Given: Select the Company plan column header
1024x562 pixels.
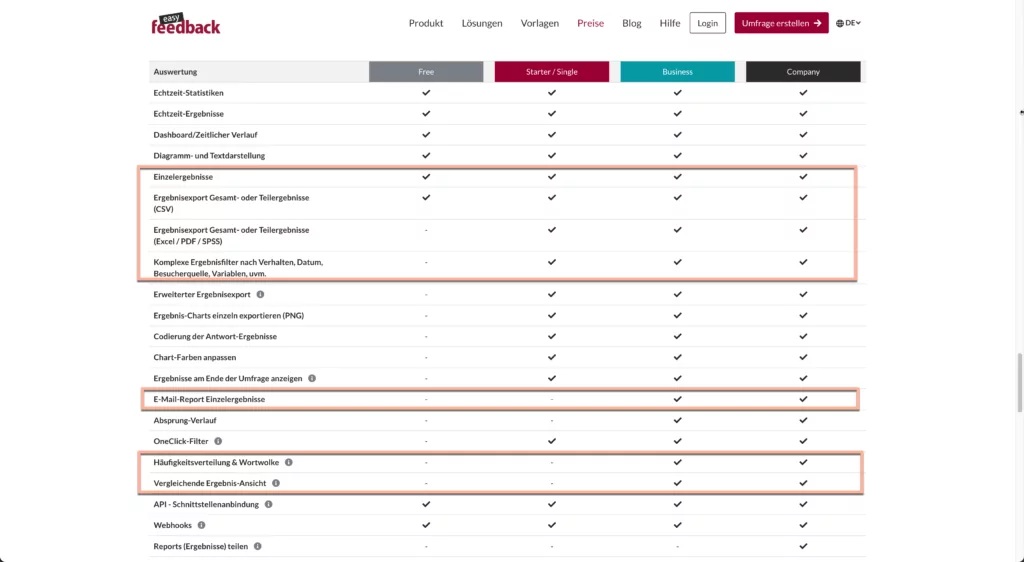Looking at the screenshot, I should (803, 72).
